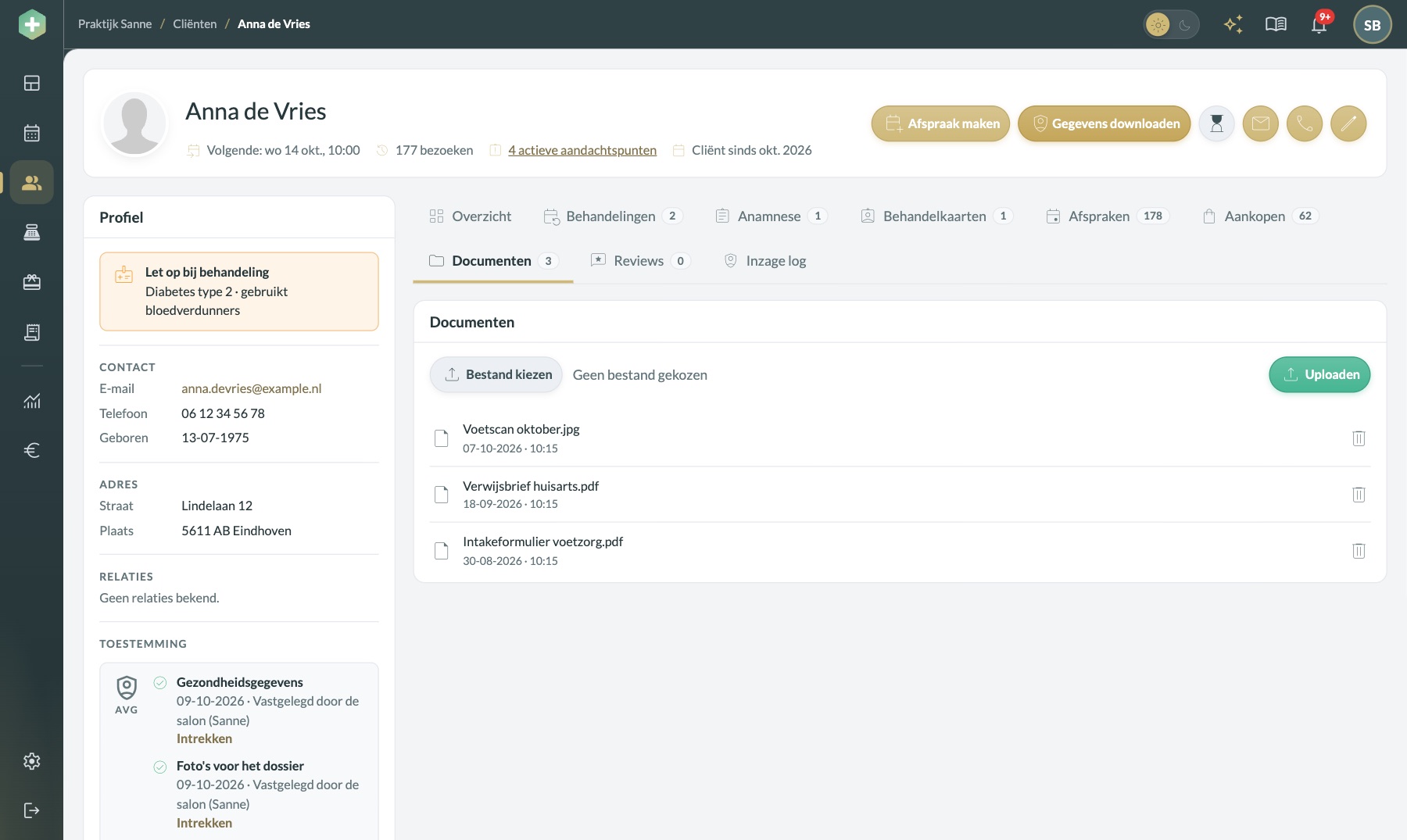Image resolution: width=1407 pixels, height=840 pixels.
Task: Click Intrekken under Gezondheidsgegevens
Action: (204, 738)
